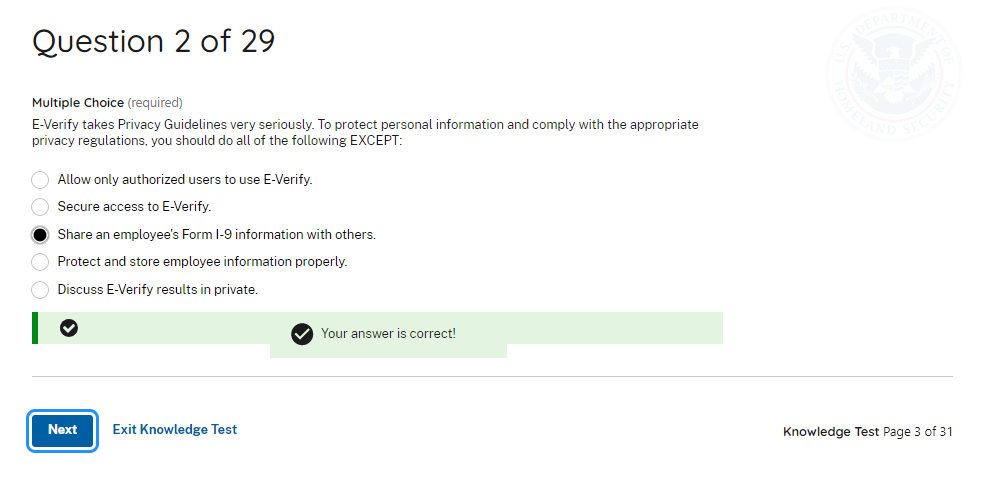Click the checkmark icon at the banner's left edge
983x479 pixels.
pos(69,328)
